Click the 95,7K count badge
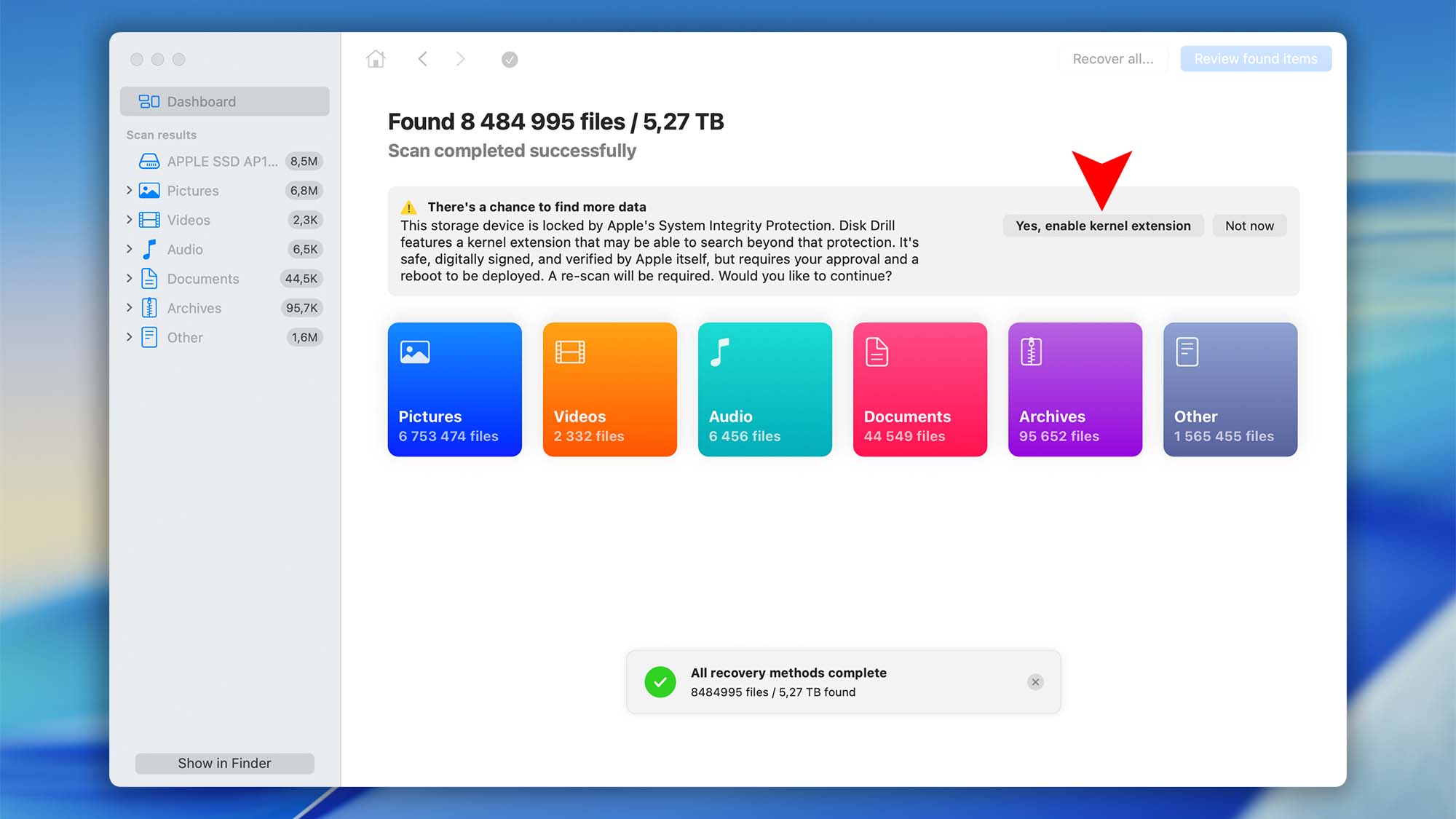This screenshot has width=1456, height=819. tap(301, 308)
